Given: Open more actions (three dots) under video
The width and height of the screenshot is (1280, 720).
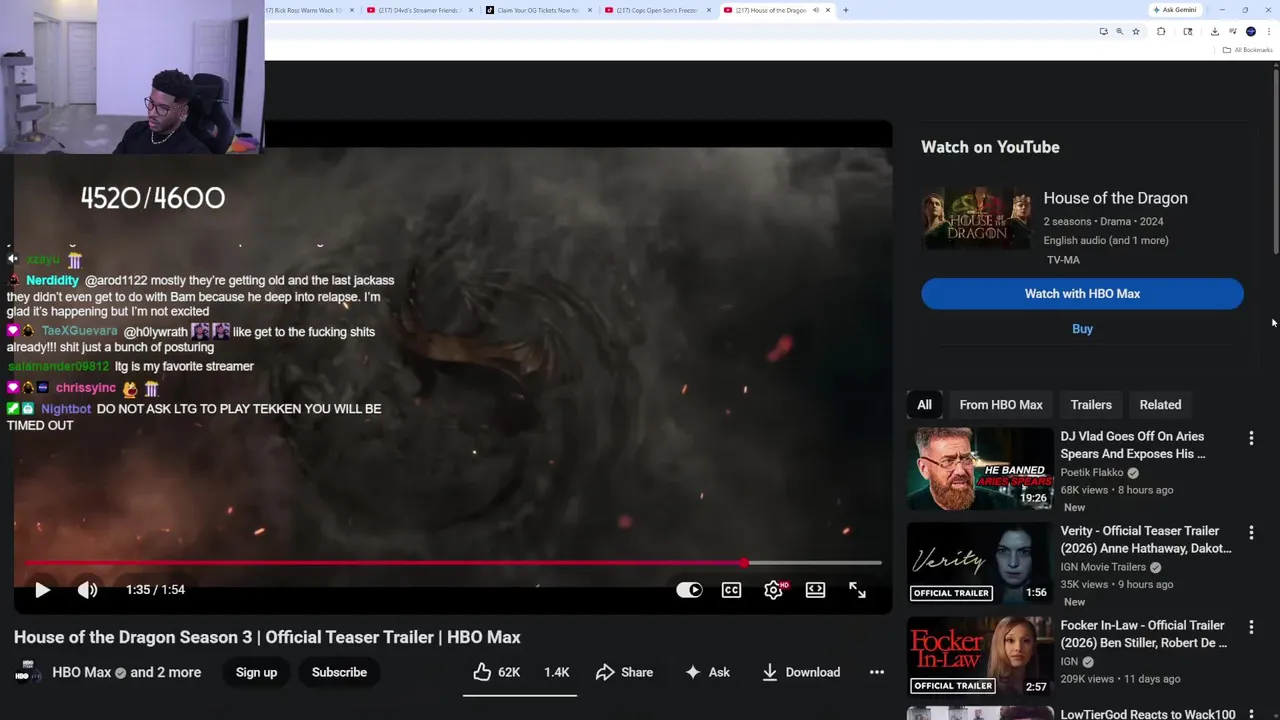Looking at the screenshot, I should coord(877,672).
